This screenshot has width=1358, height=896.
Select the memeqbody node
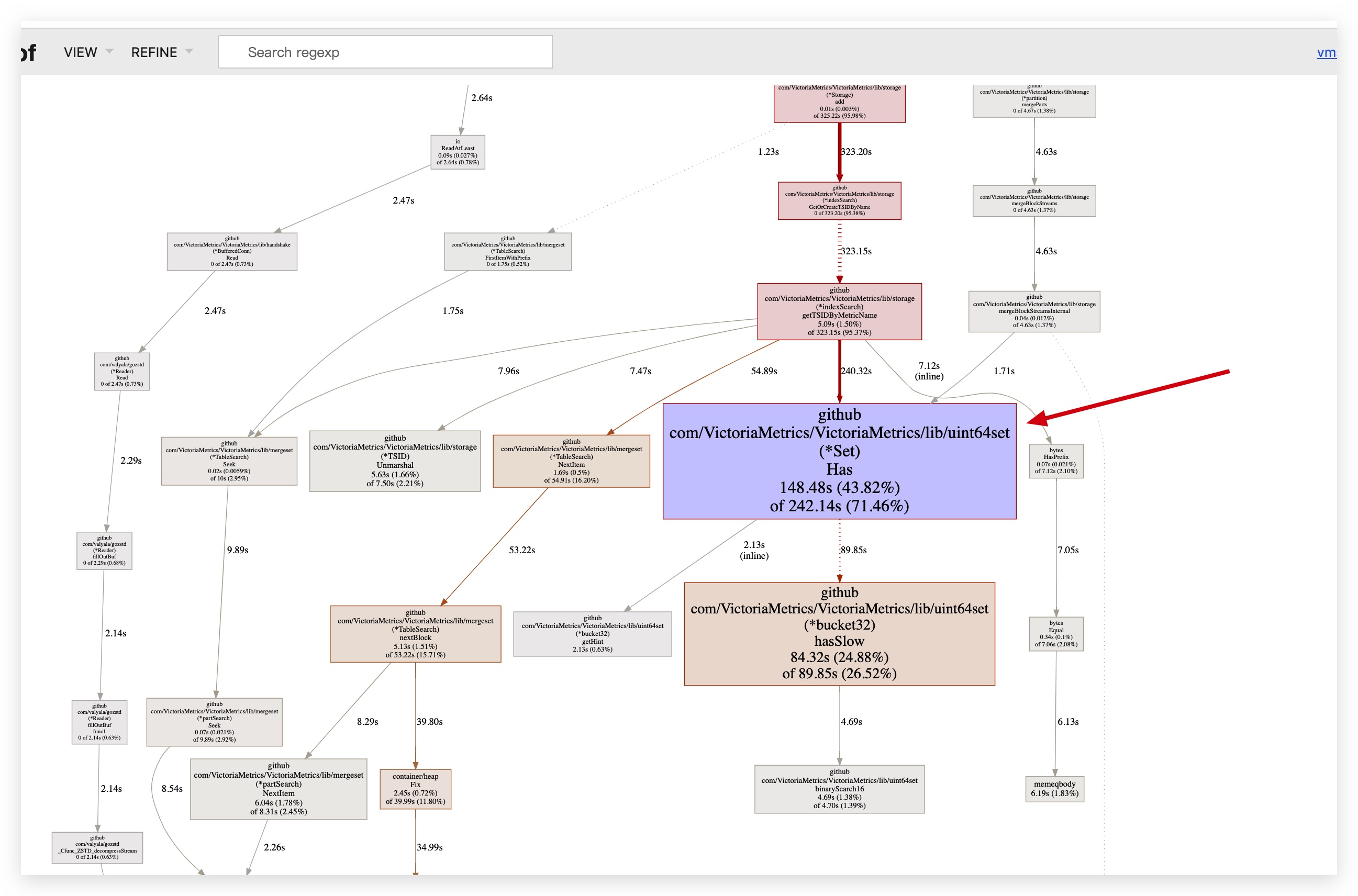tap(1054, 789)
